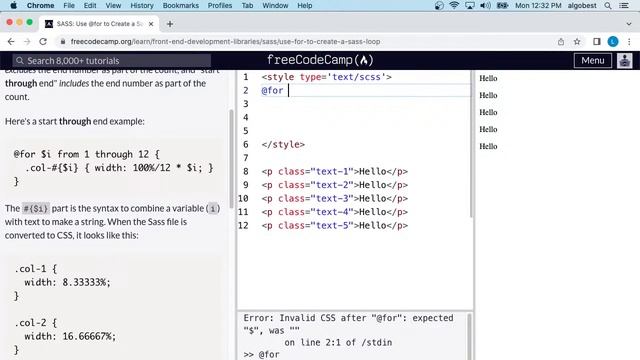640x360 pixels.
Task: Click the </style> closing tag line
Action: tap(283, 144)
